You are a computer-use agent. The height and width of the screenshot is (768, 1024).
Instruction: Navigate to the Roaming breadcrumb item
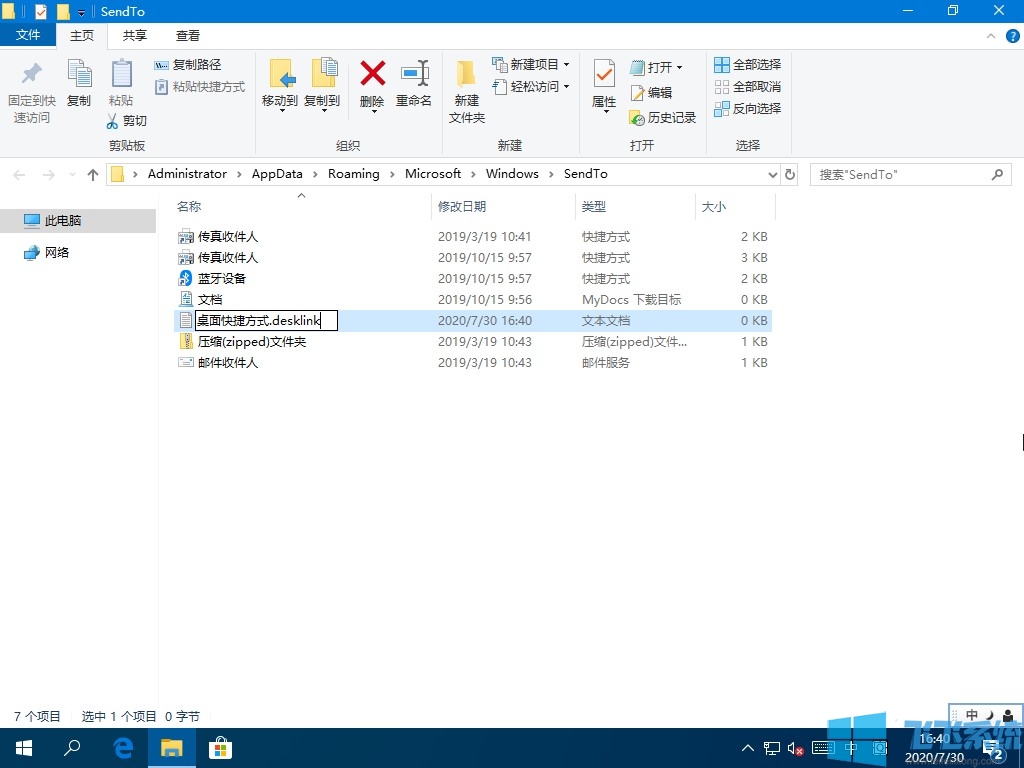(353, 173)
